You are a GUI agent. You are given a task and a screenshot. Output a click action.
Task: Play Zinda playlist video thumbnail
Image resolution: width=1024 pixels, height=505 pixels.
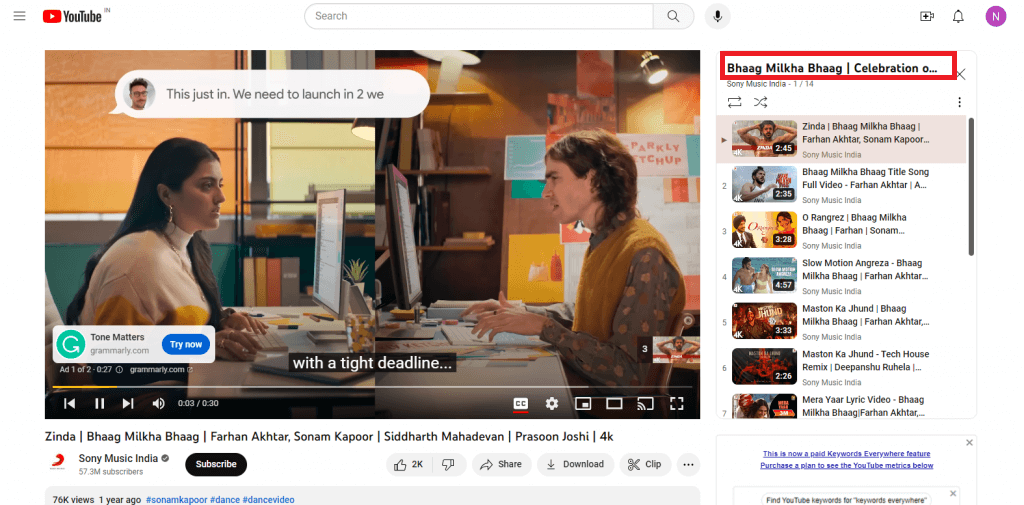click(764, 138)
